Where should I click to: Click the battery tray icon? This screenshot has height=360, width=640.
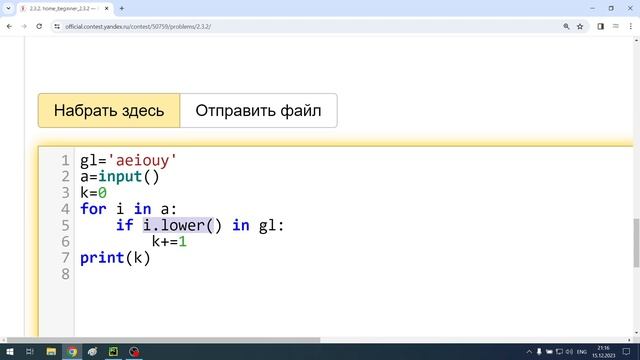pos(549,351)
